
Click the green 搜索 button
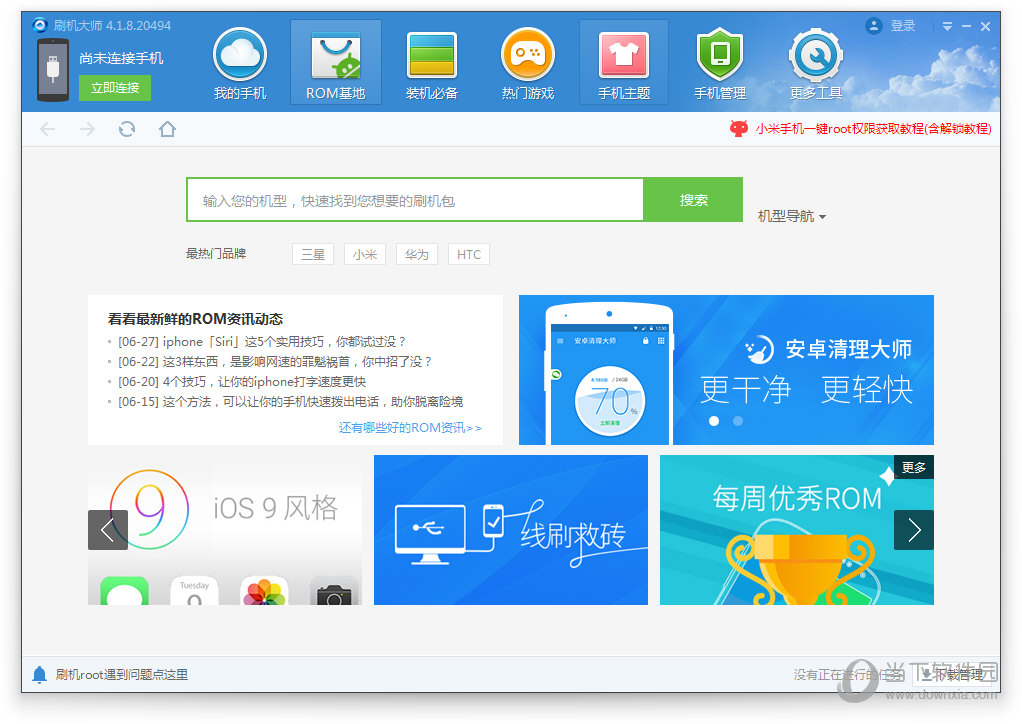pos(693,199)
